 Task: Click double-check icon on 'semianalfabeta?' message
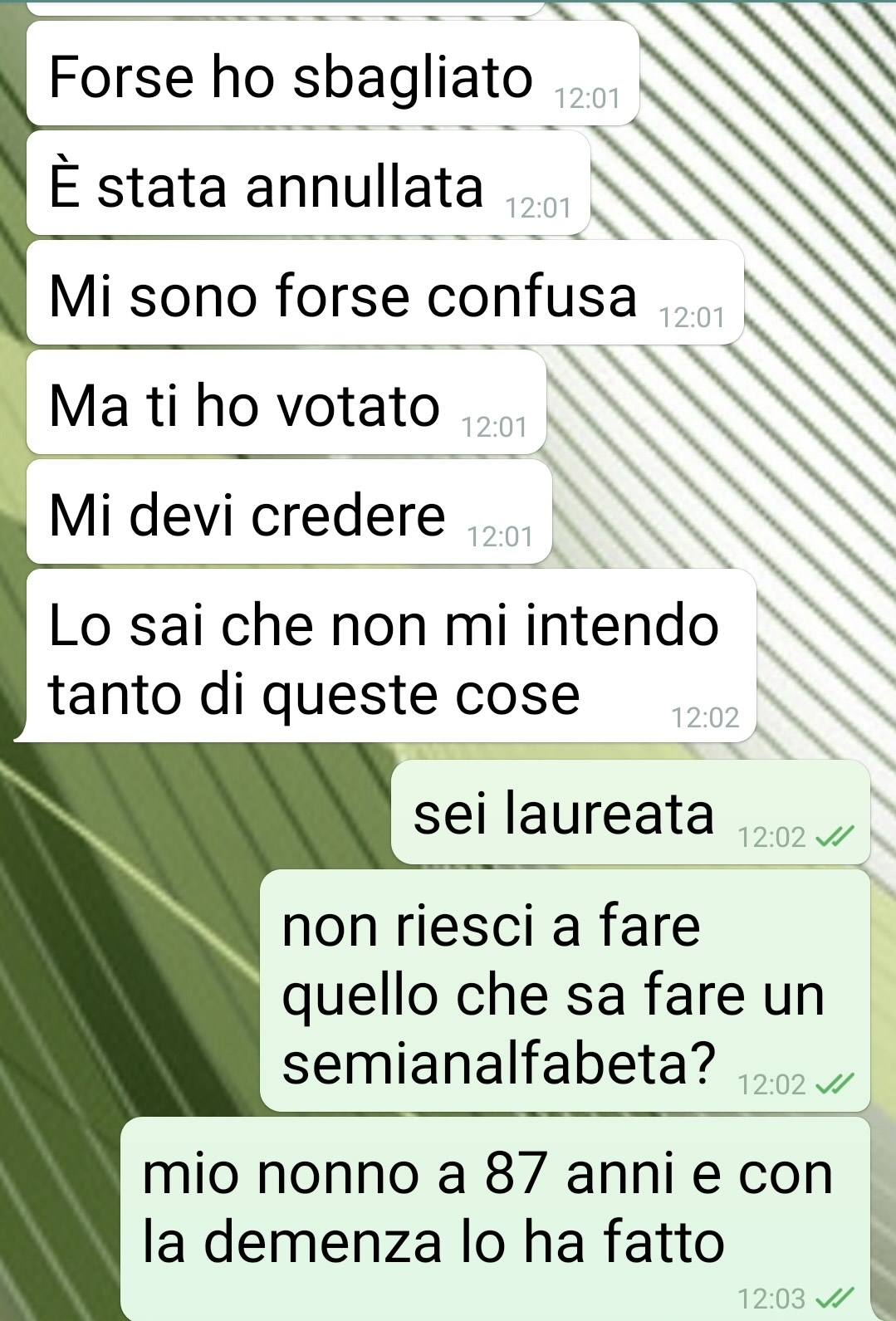[x=835, y=1084]
